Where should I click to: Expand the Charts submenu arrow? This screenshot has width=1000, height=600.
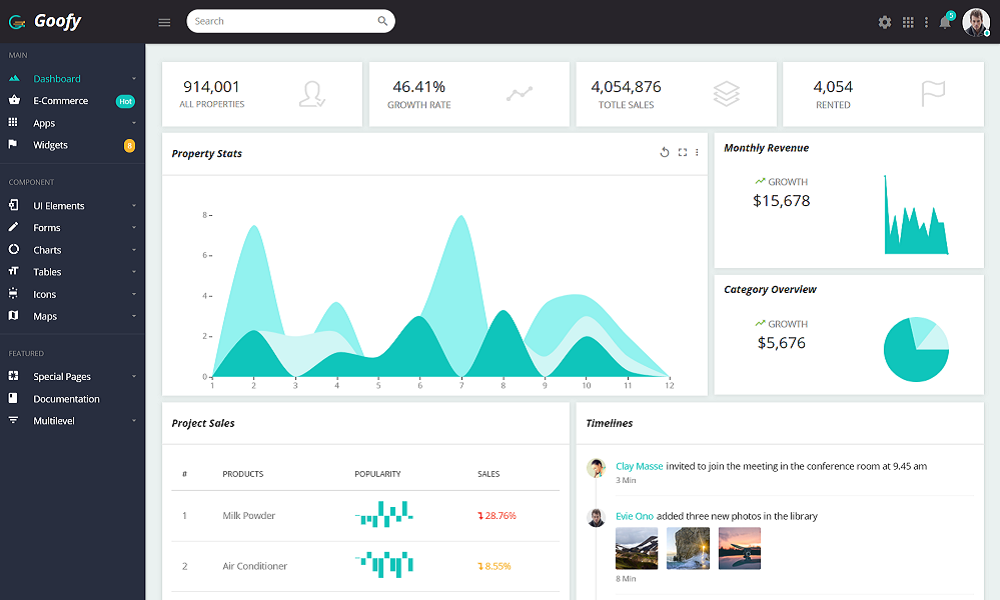(133, 250)
